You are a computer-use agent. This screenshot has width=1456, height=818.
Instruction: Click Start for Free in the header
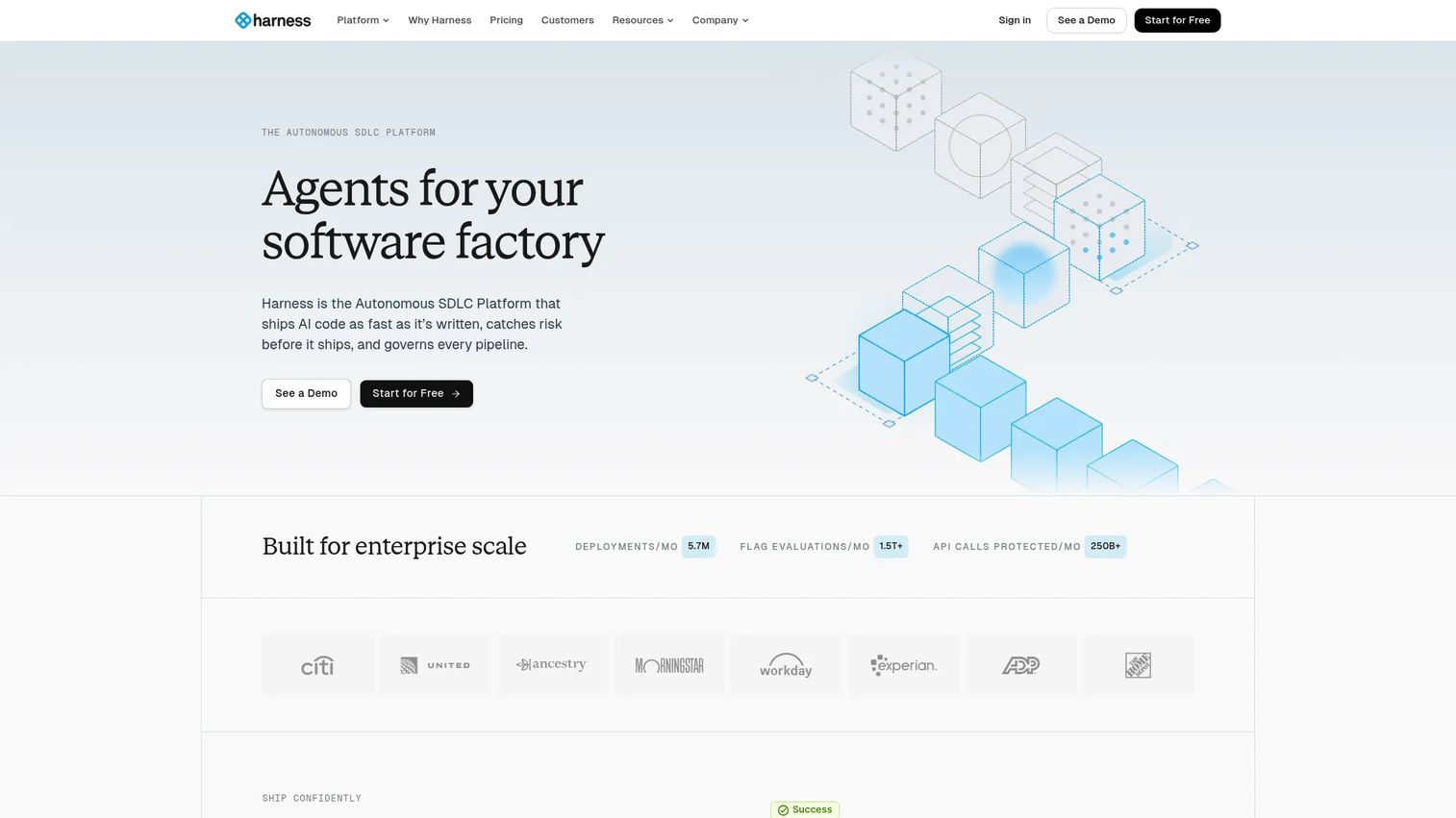point(1177,20)
